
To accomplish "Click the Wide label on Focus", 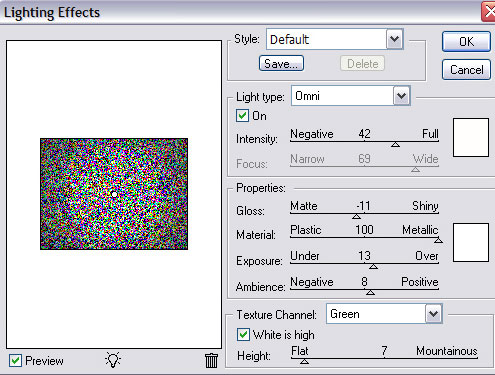I will (x=425, y=159).
